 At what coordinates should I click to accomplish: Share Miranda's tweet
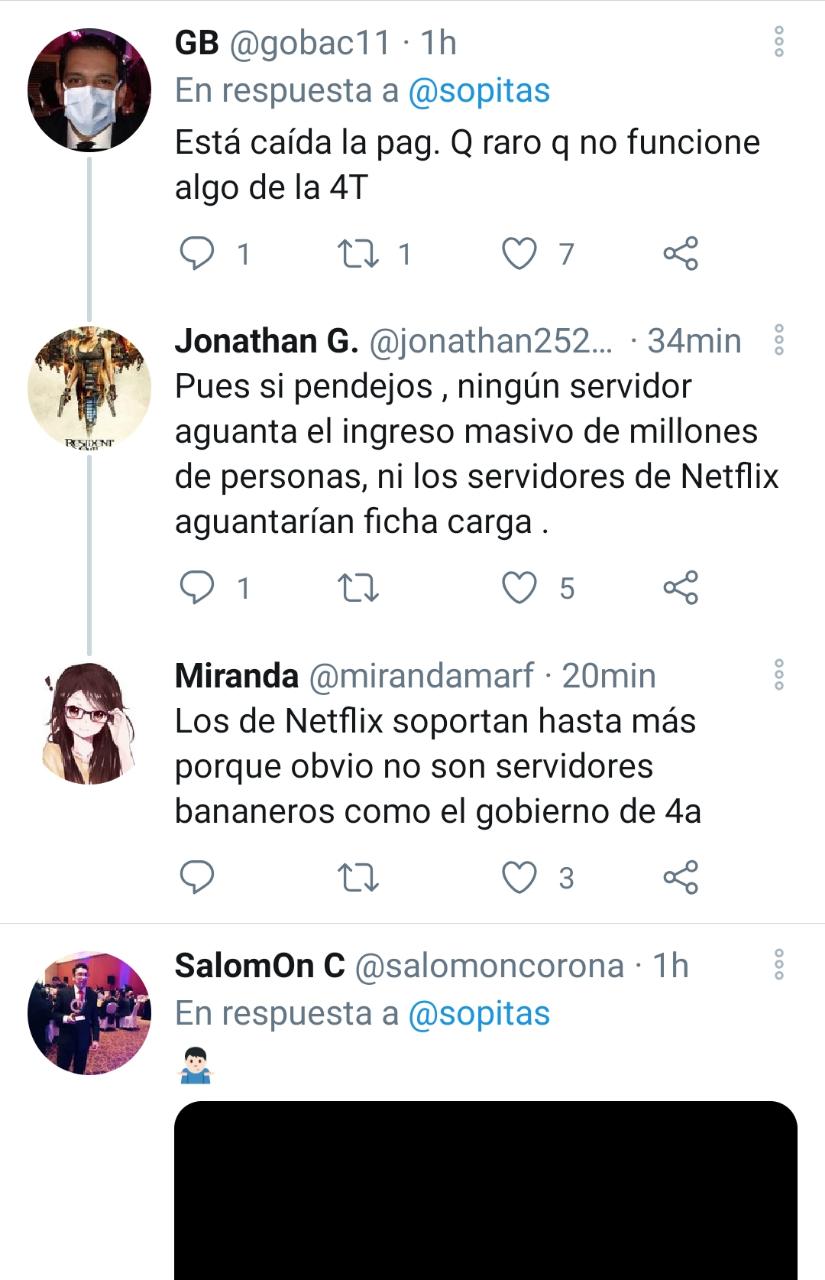[x=680, y=878]
